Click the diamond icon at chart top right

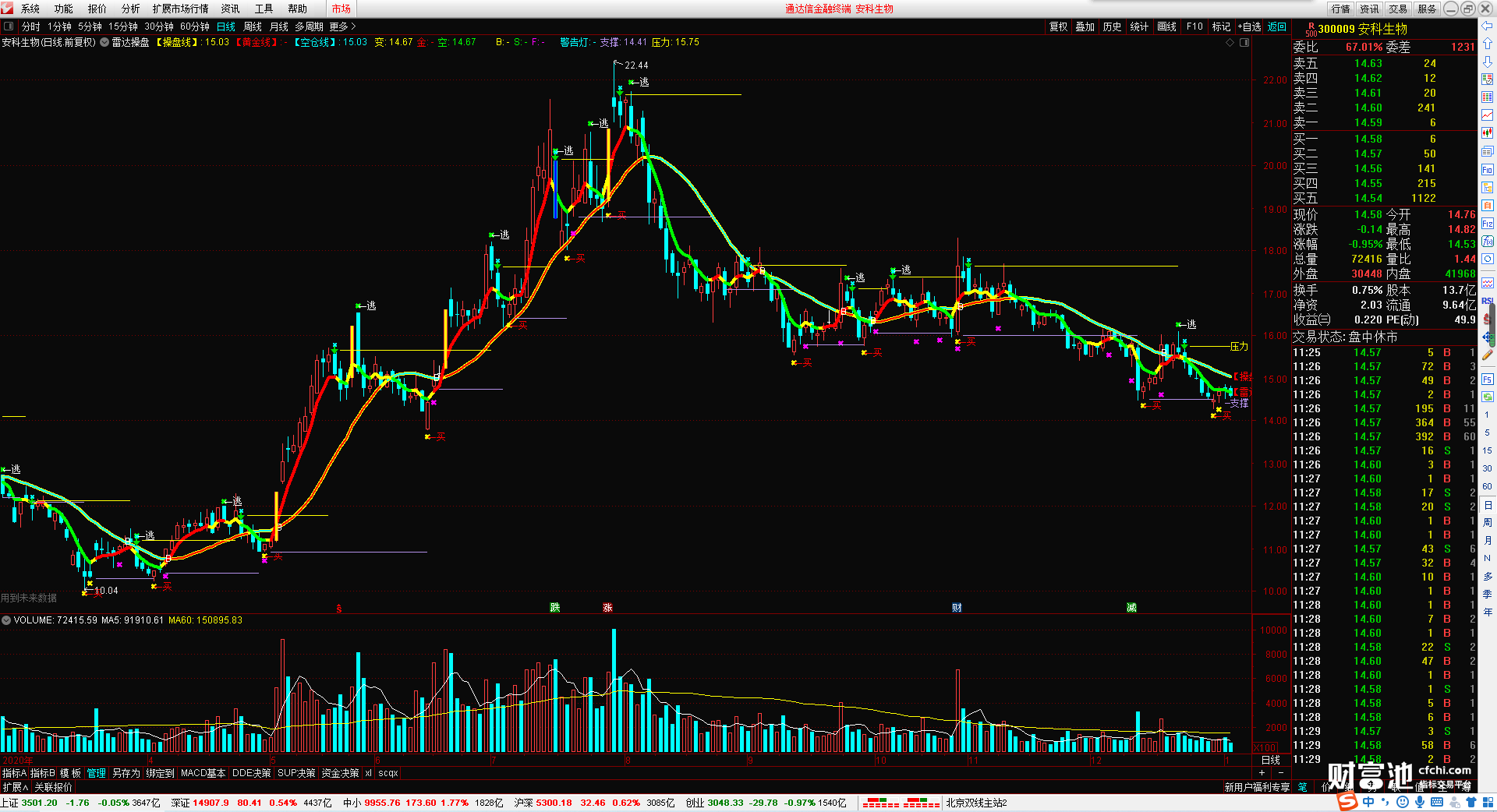coord(1230,42)
